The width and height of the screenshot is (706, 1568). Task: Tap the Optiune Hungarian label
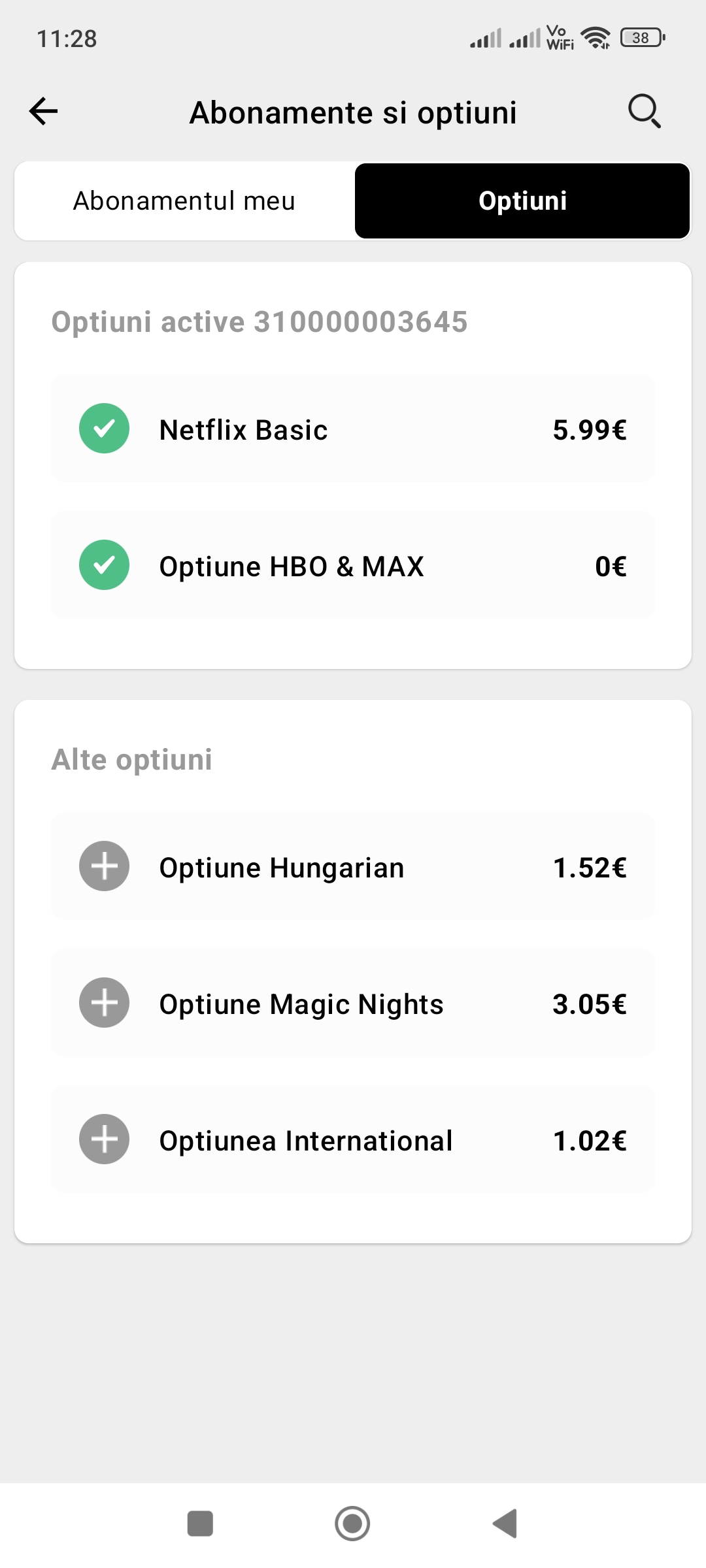(x=282, y=868)
